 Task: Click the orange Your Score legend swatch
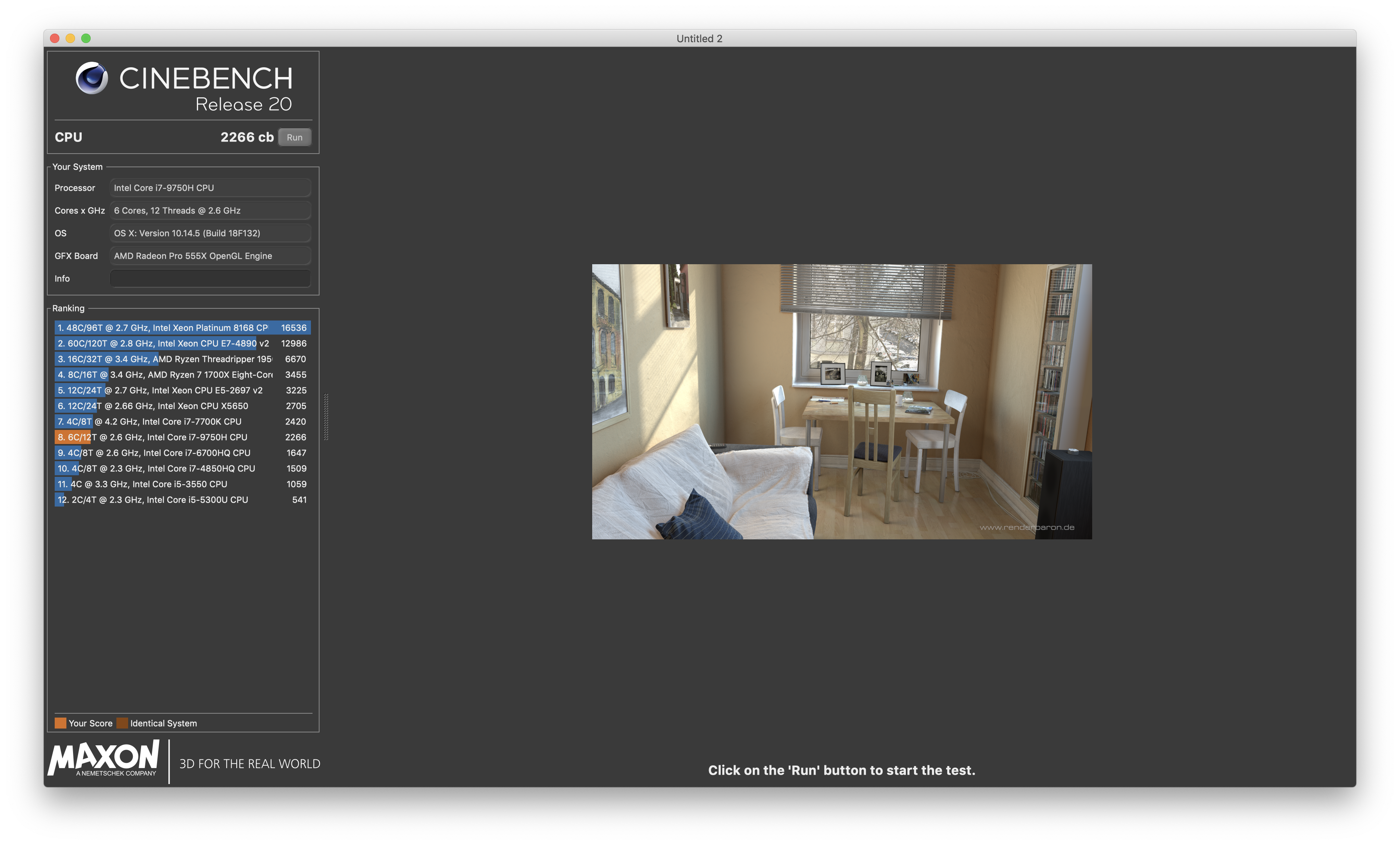click(60, 723)
